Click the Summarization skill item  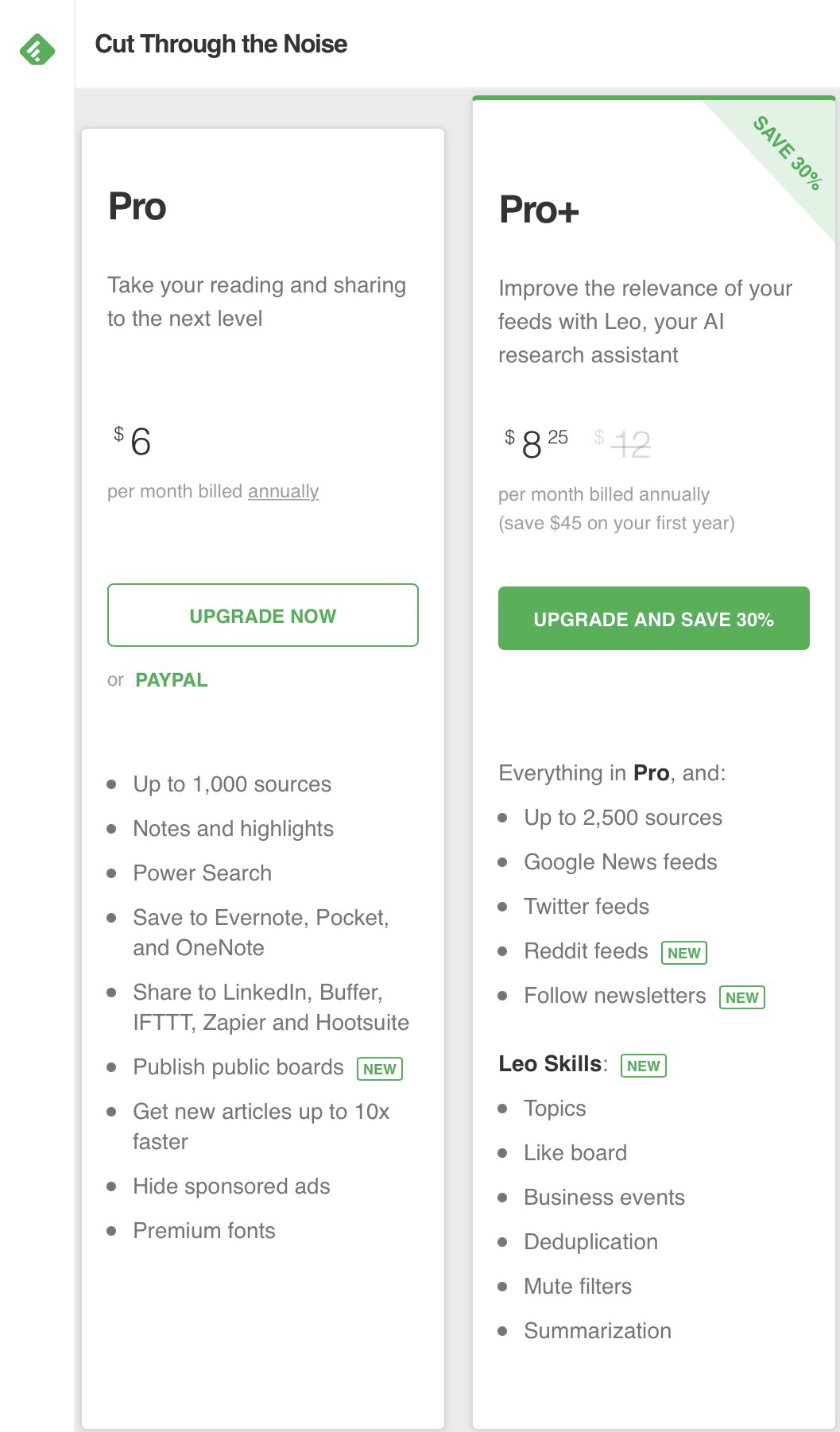click(x=598, y=1331)
